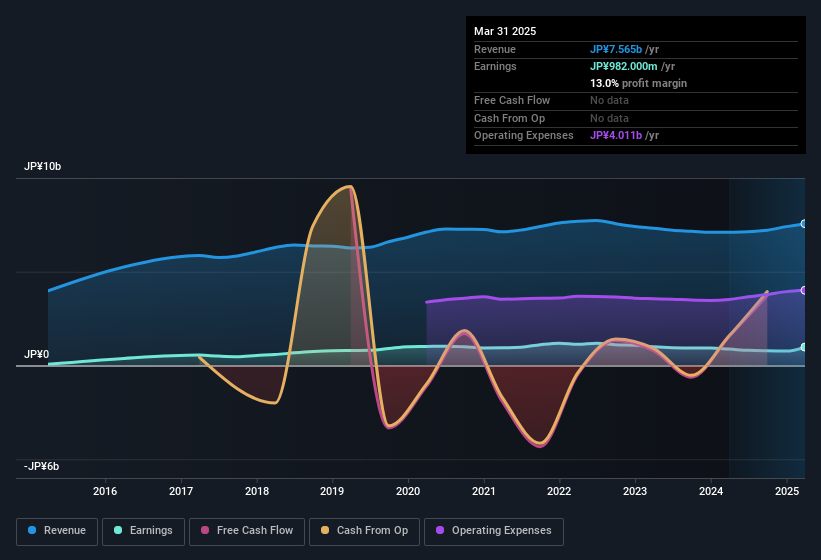Click the 2017 x-axis label
821x560 pixels.
click(181, 491)
